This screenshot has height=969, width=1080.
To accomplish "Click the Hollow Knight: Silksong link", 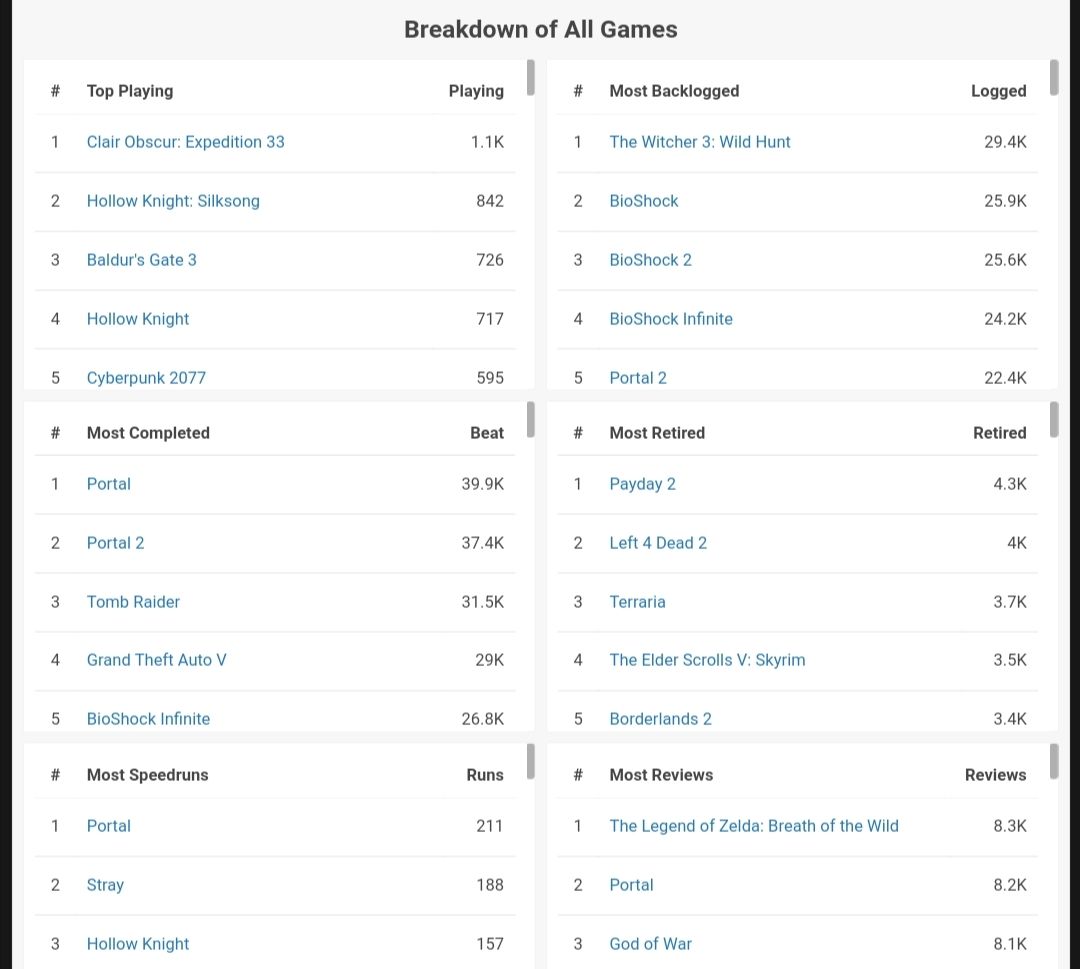I will click(173, 201).
